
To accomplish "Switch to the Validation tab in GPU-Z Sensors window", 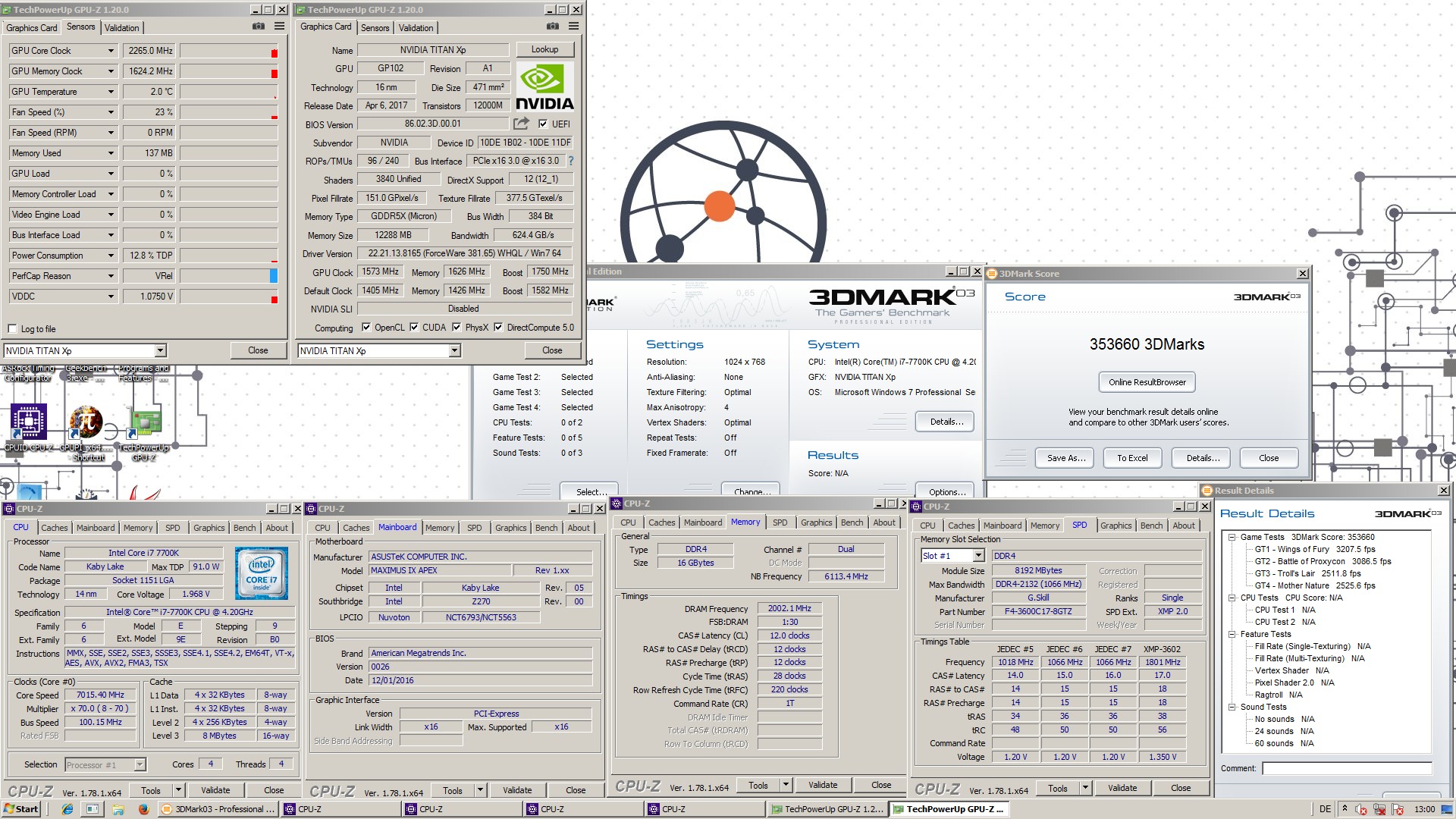I will point(122,28).
